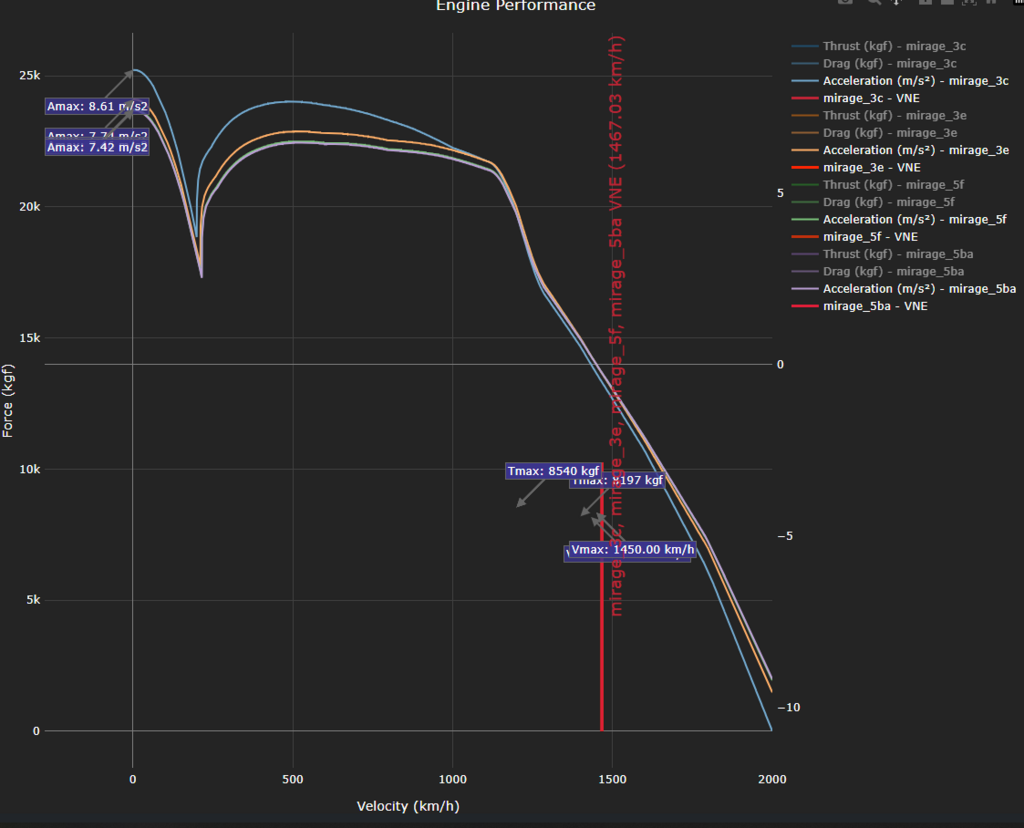Toggle the mirage_3e - VNE legend entry

pos(870,167)
